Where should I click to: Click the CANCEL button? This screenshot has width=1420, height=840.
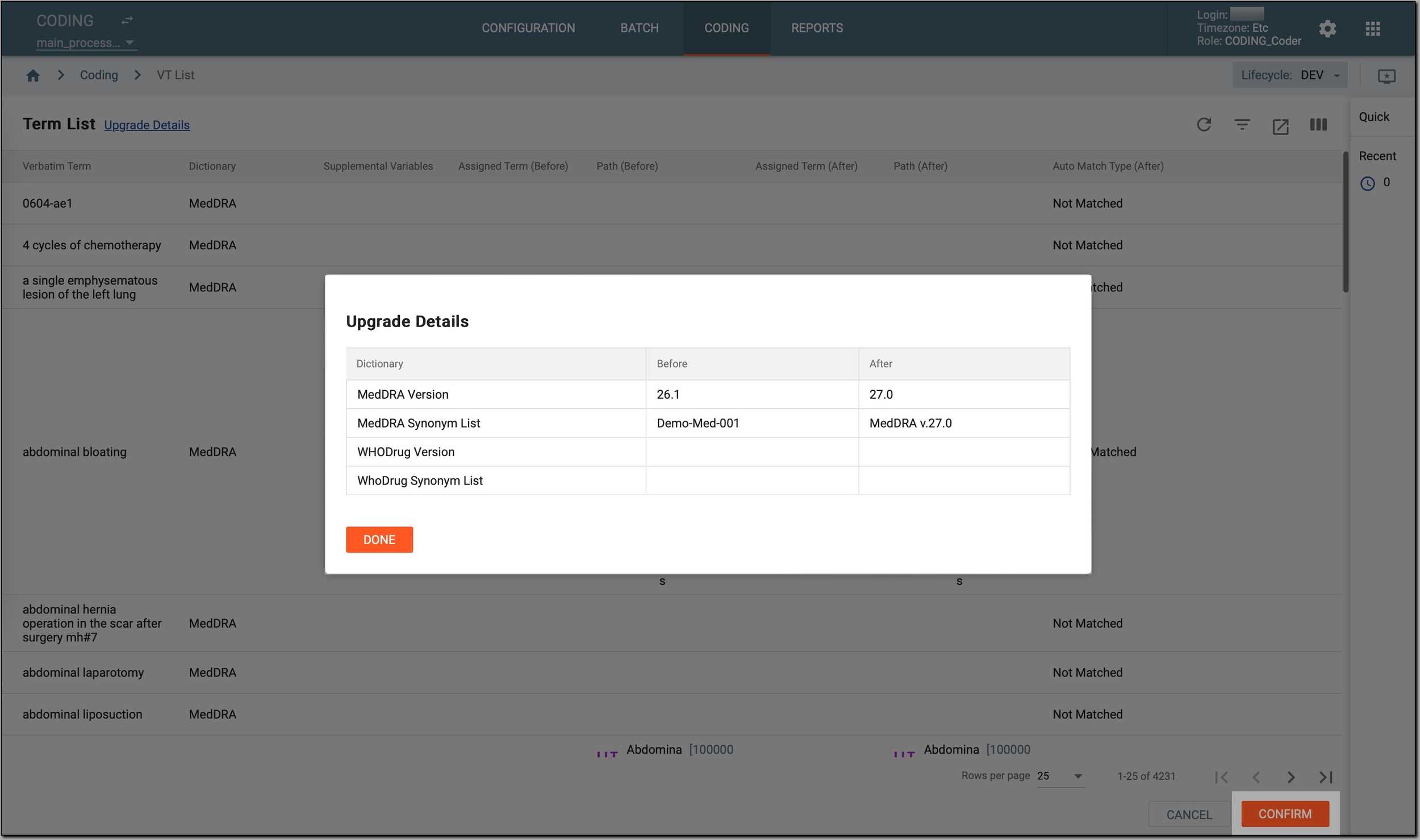tap(1188, 814)
